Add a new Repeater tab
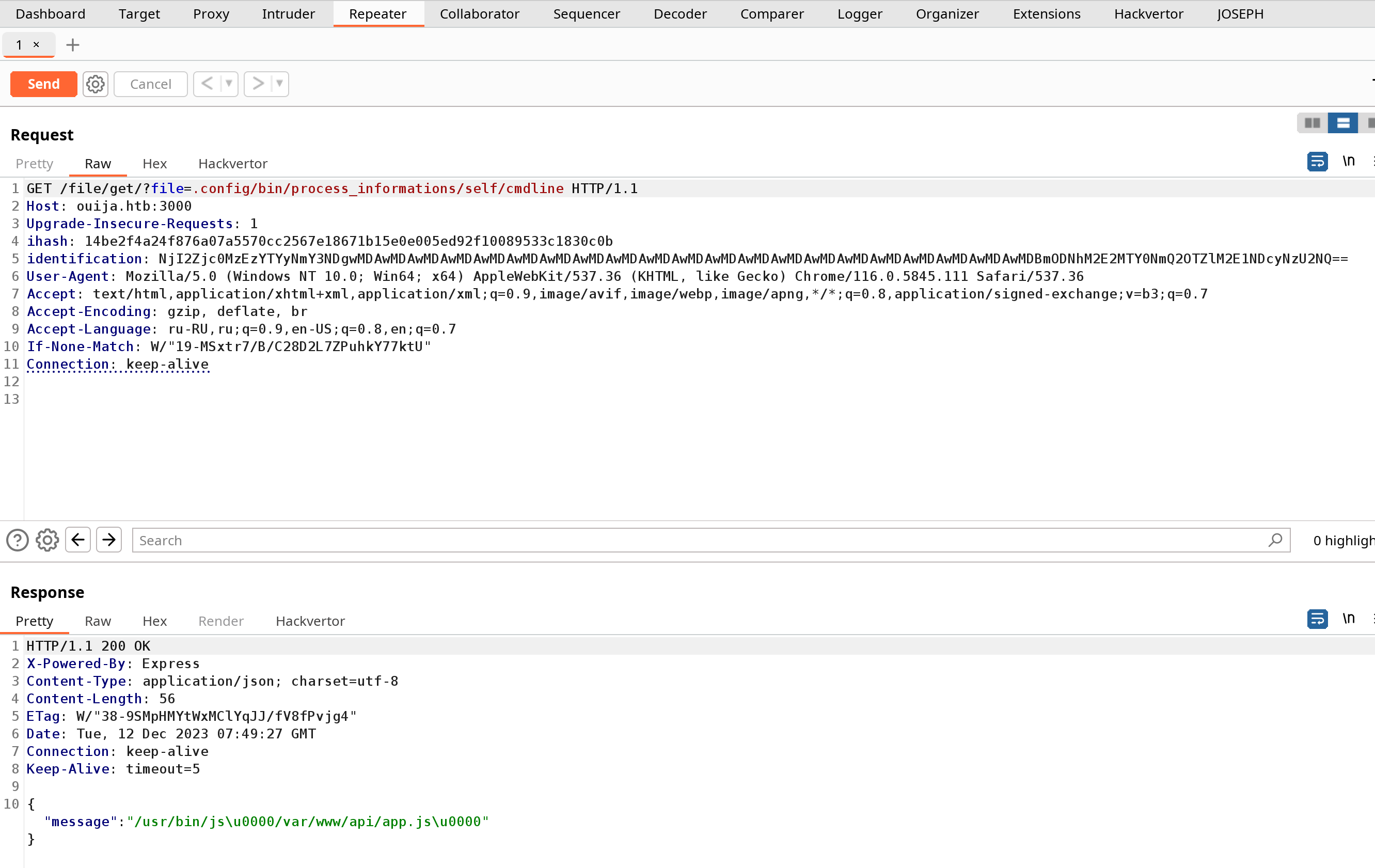Screen dimensions: 1375x868 point(72,44)
